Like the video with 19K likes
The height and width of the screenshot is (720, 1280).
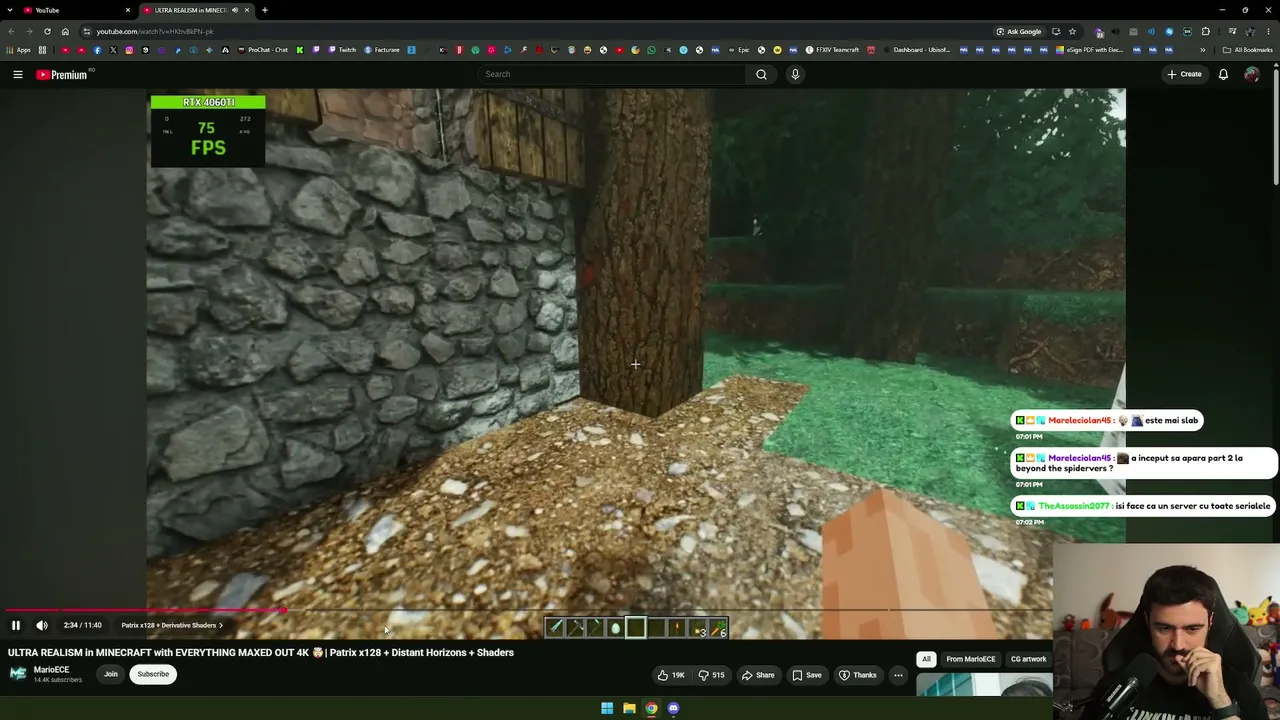pyautogui.click(x=671, y=675)
